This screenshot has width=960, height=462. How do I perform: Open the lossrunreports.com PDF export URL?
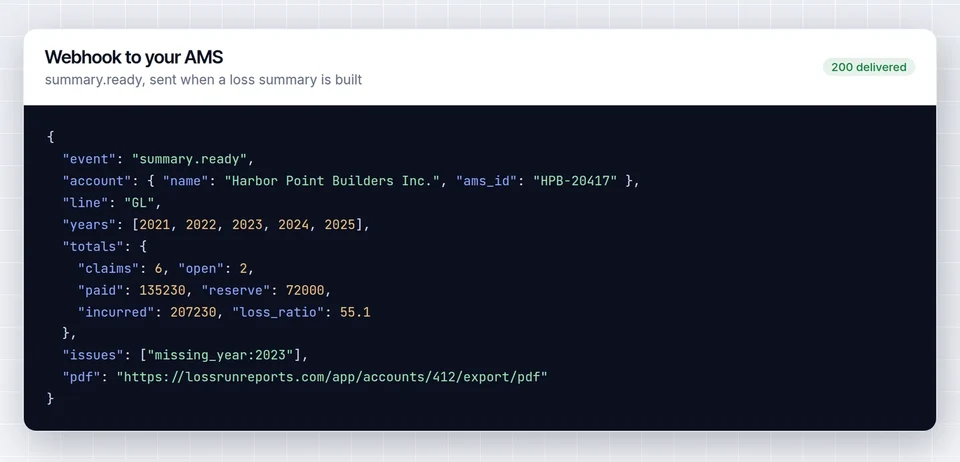[x=332, y=377]
